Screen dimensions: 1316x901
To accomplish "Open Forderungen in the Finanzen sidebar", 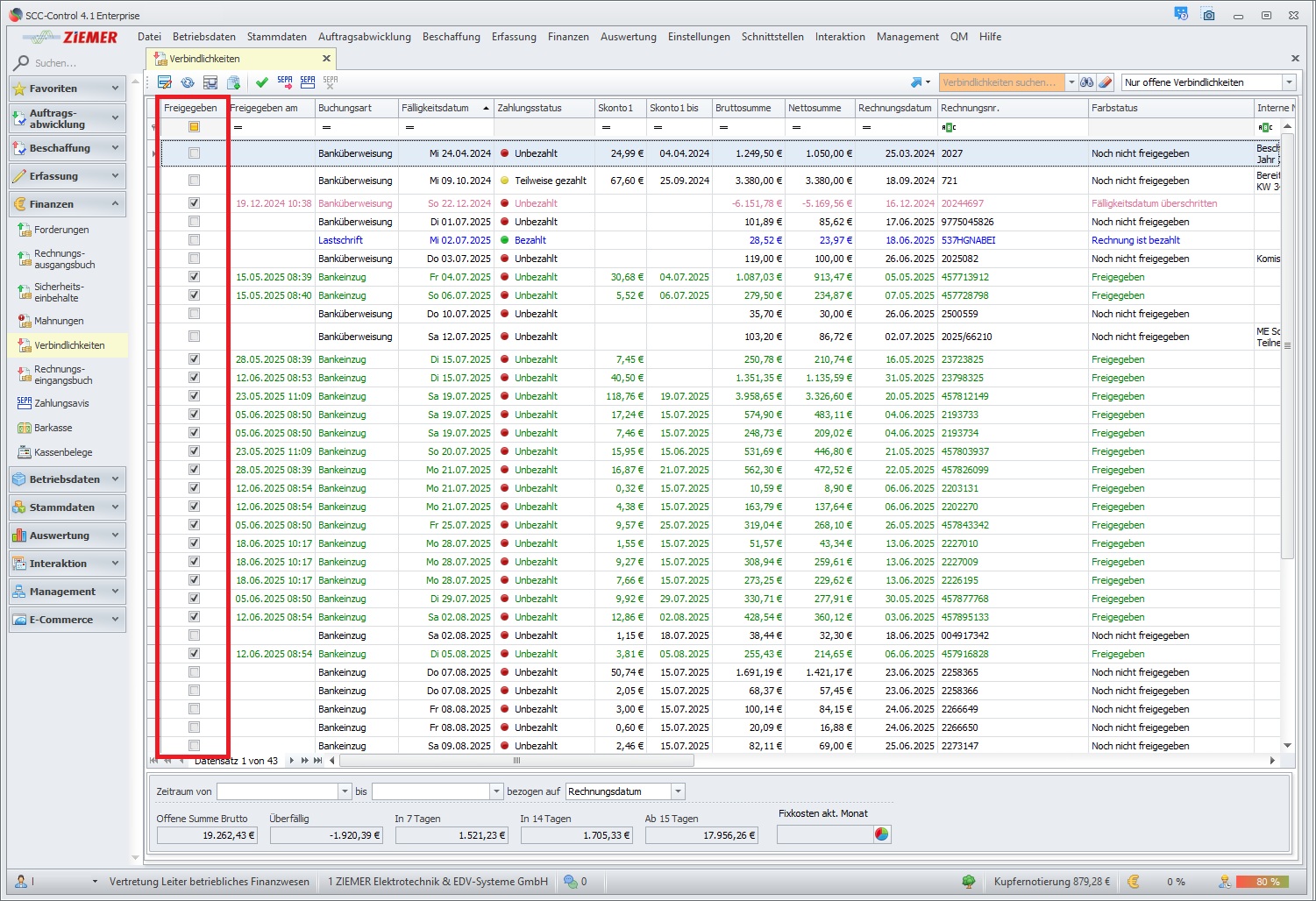I will pyautogui.click(x=61, y=230).
